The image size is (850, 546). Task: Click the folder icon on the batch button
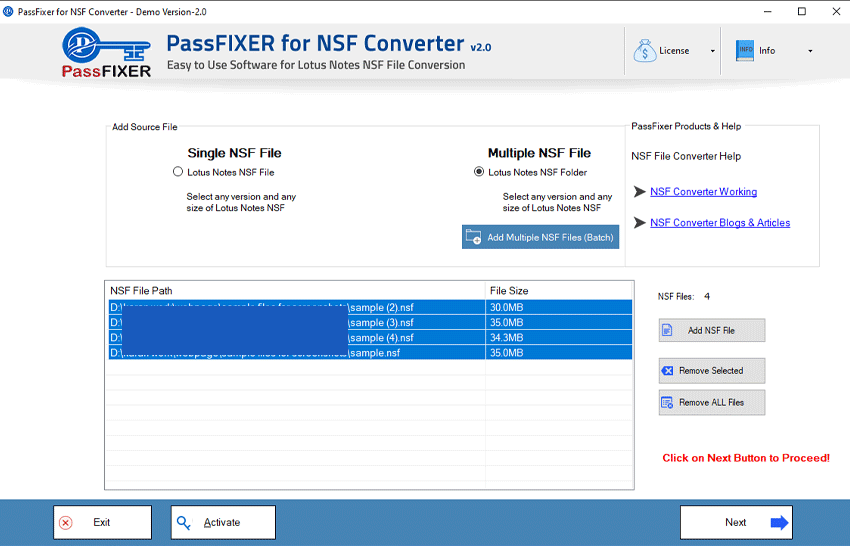[473, 237]
